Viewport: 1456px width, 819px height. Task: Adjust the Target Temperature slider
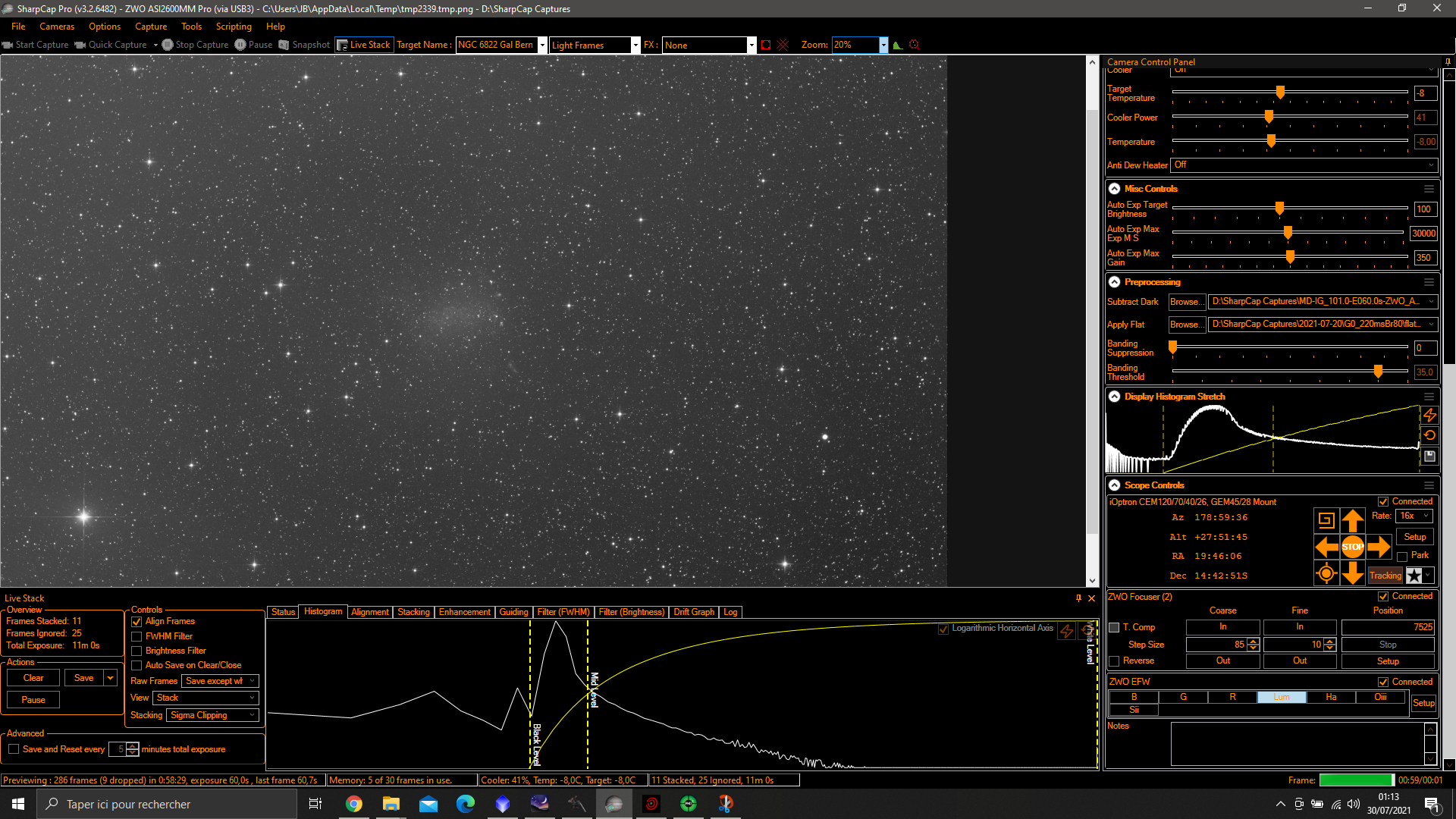1280,93
